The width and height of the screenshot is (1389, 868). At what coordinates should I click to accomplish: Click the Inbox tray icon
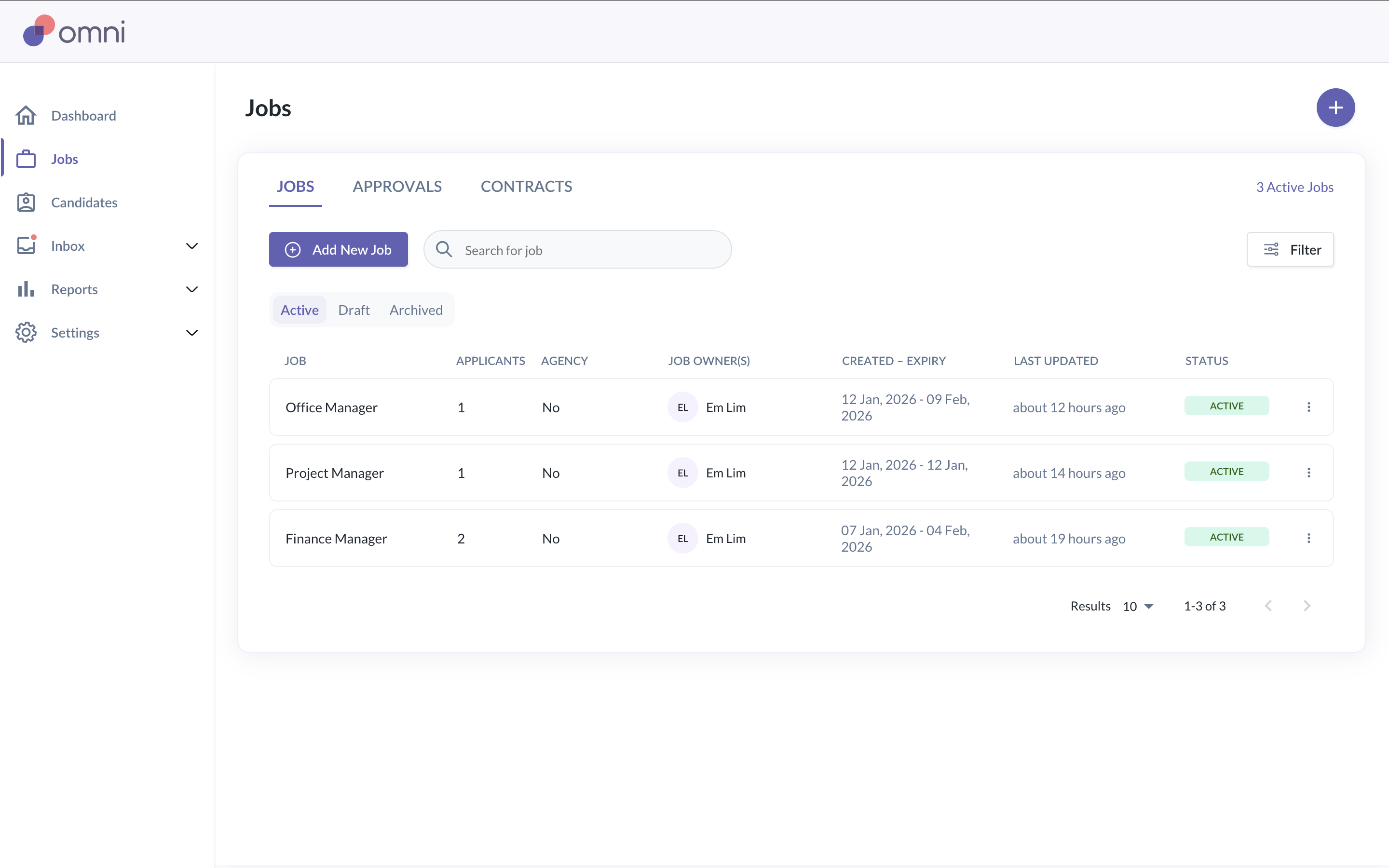[26, 246]
